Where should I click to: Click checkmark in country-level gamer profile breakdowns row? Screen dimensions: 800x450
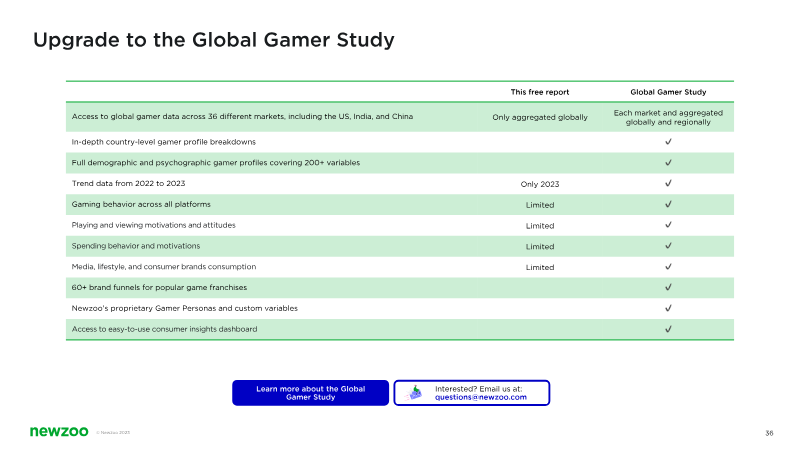click(x=668, y=141)
